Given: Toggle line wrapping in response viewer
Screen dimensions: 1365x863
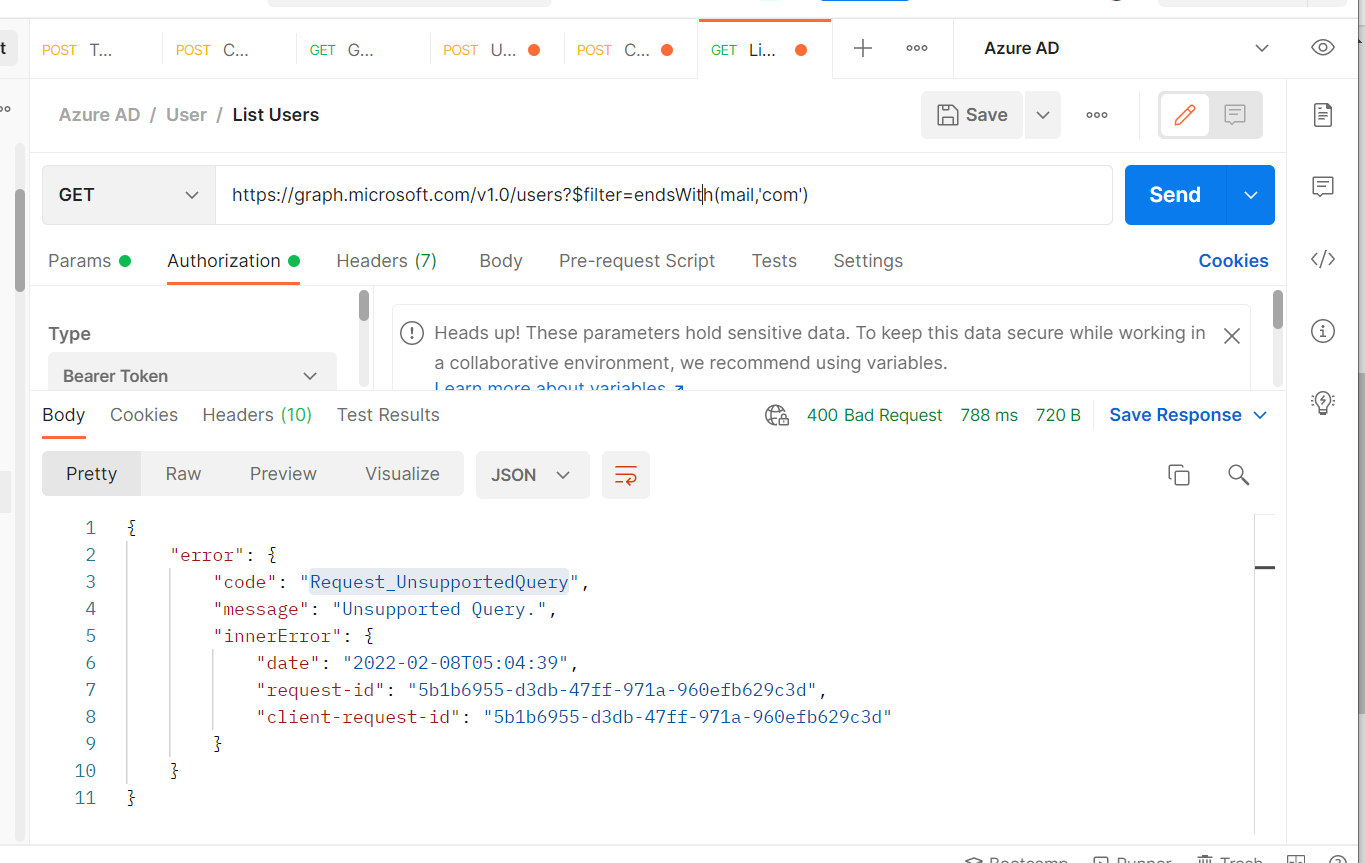Looking at the screenshot, I should 625,475.
